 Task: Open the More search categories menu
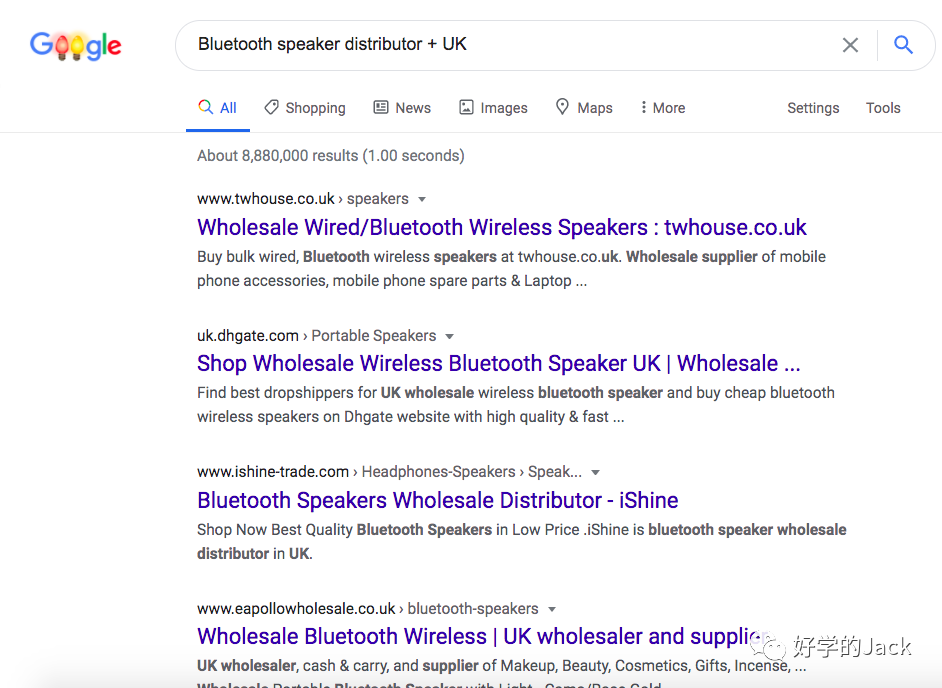point(663,108)
